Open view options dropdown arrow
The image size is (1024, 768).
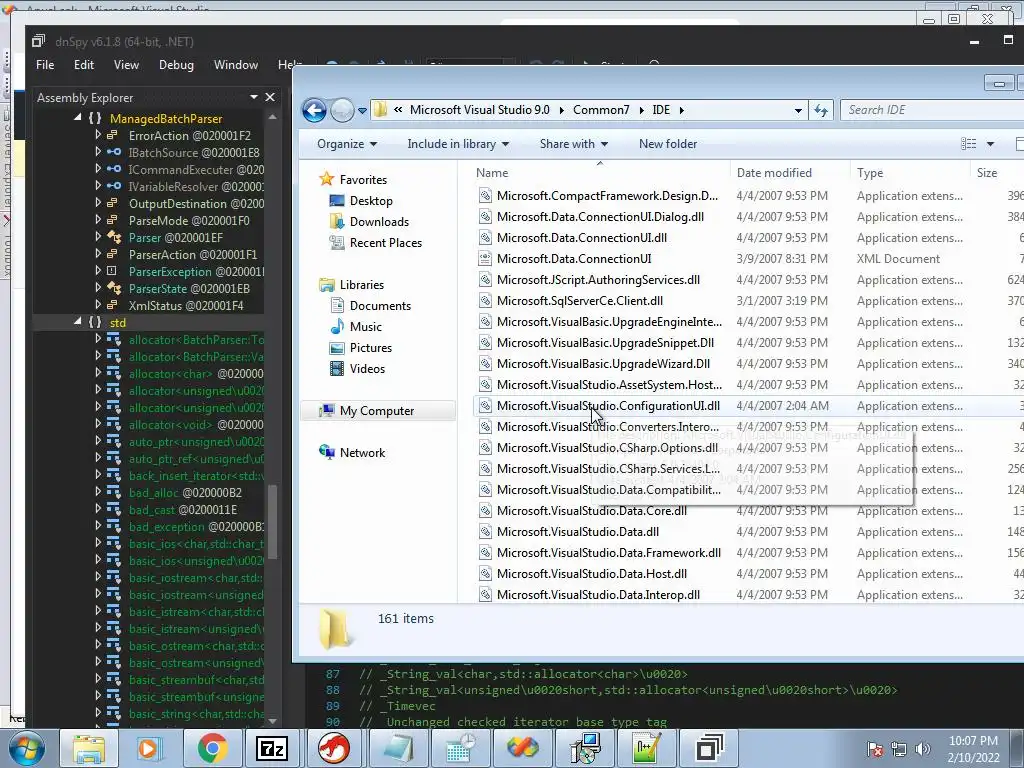[x=990, y=144]
